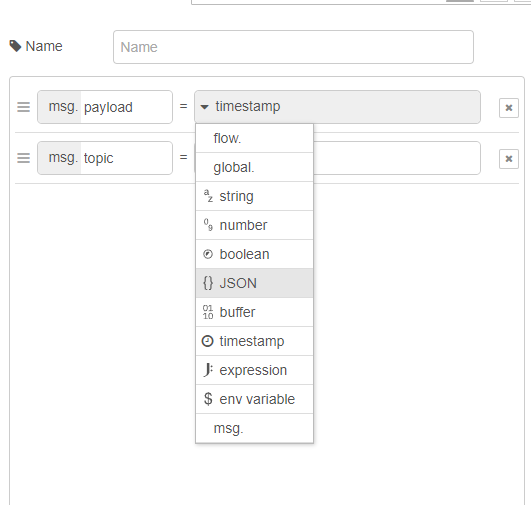Select the global. context option
531x505 pixels.
click(x=254, y=167)
